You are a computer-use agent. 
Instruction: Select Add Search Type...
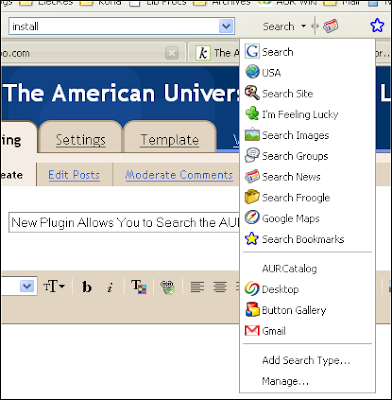(307, 360)
